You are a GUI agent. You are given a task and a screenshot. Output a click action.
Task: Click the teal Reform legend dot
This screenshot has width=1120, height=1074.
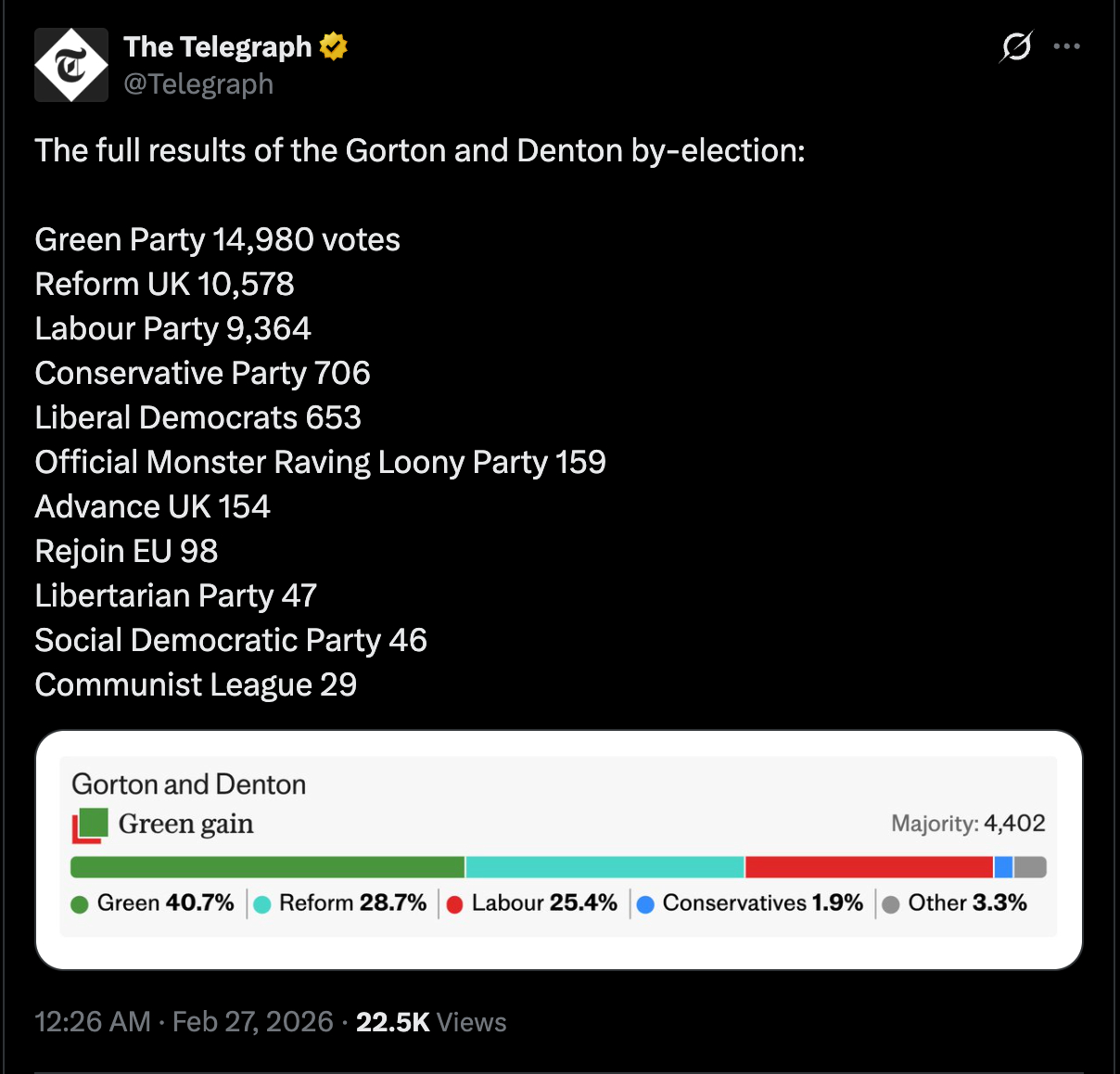pos(262,904)
